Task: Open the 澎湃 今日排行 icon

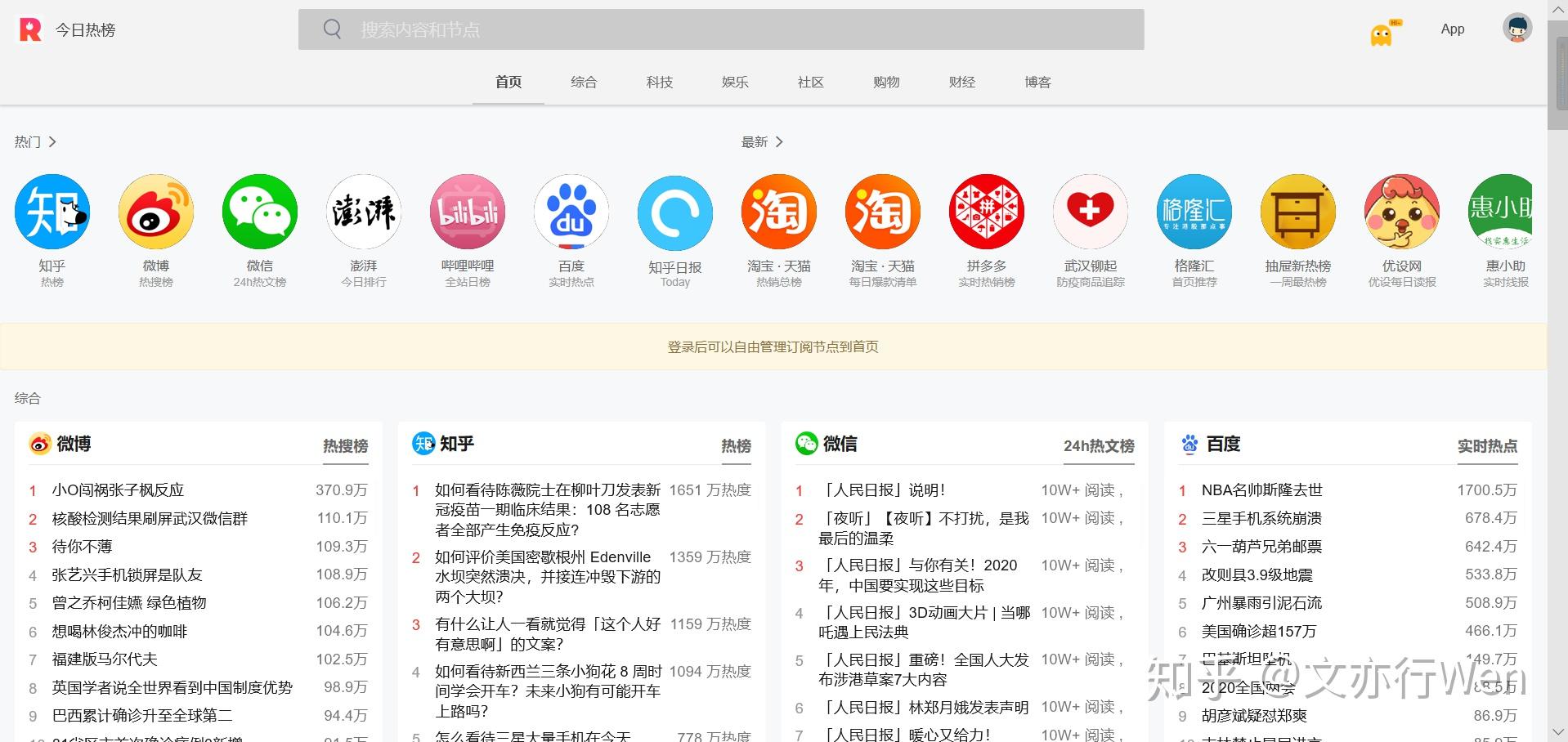Action: click(364, 212)
